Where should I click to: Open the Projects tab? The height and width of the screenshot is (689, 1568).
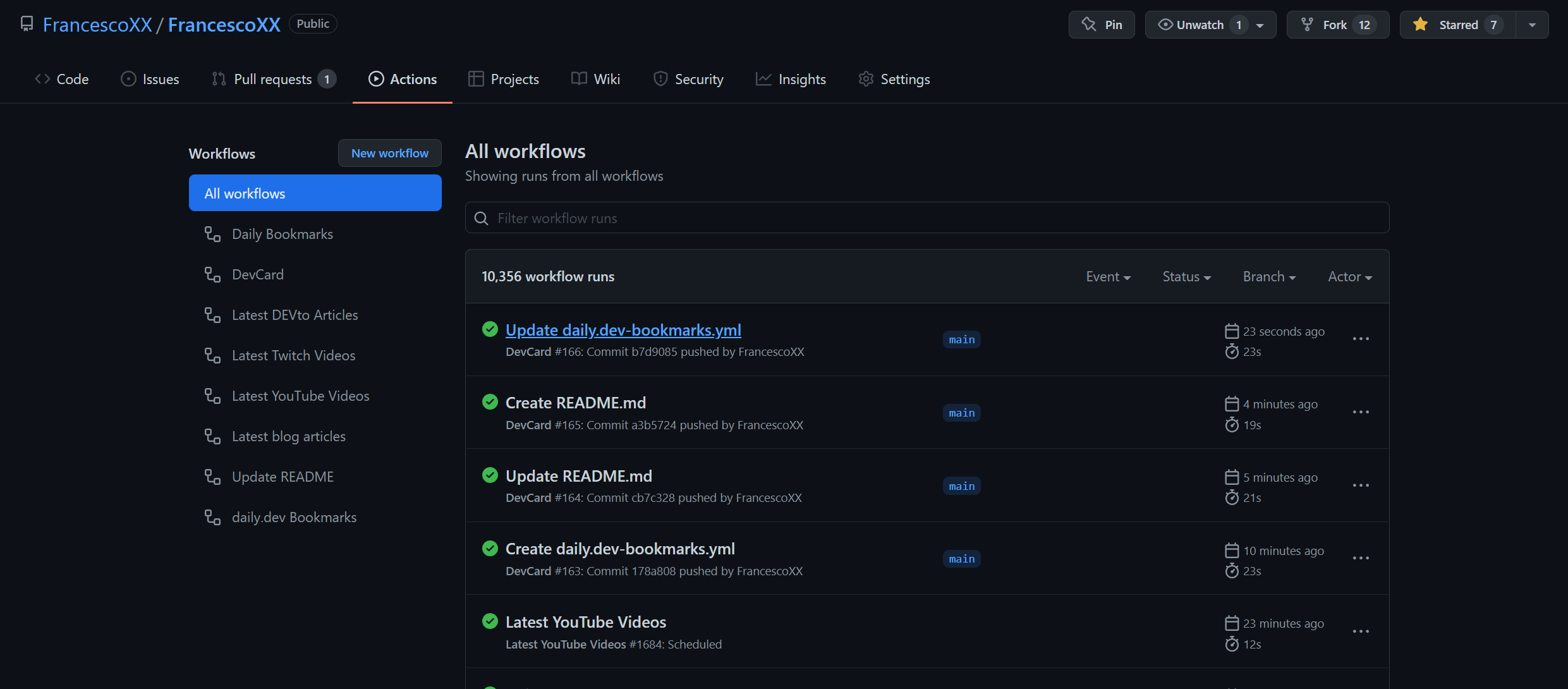click(504, 79)
